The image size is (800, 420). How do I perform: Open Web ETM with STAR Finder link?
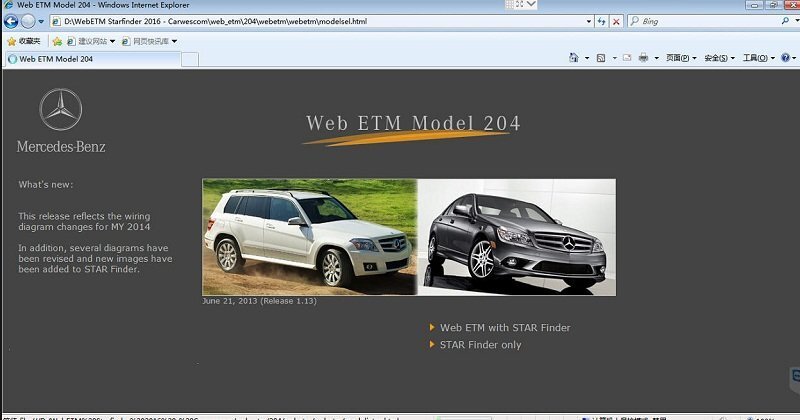[x=505, y=328]
